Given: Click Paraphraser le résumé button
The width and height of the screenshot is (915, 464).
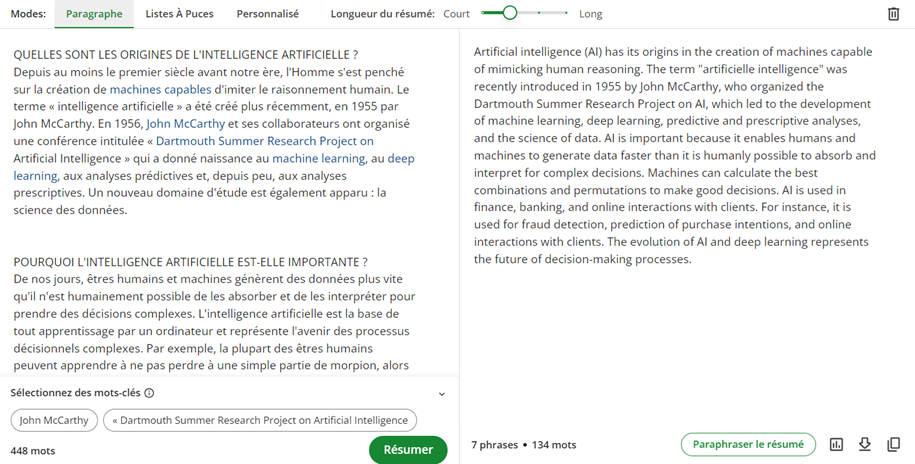Looking at the screenshot, I should coord(748,445).
